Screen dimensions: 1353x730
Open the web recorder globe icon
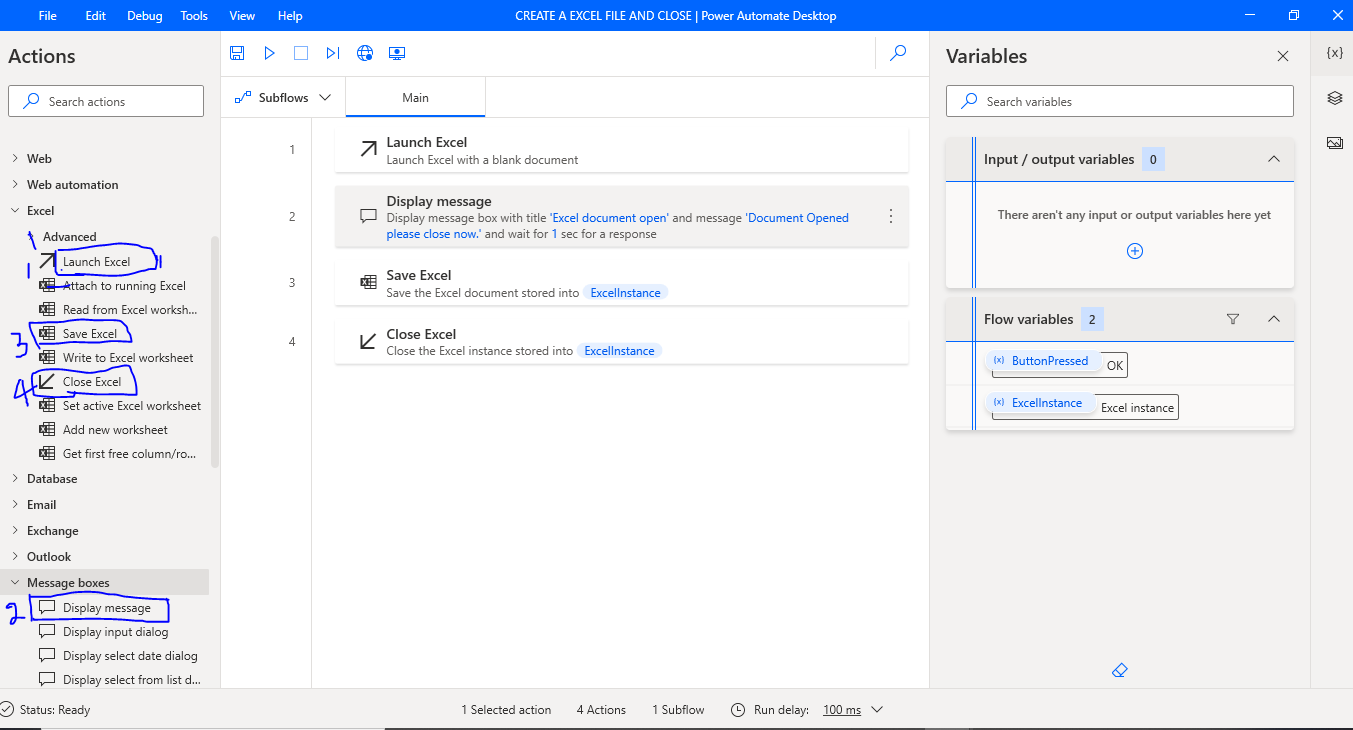(x=365, y=53)
